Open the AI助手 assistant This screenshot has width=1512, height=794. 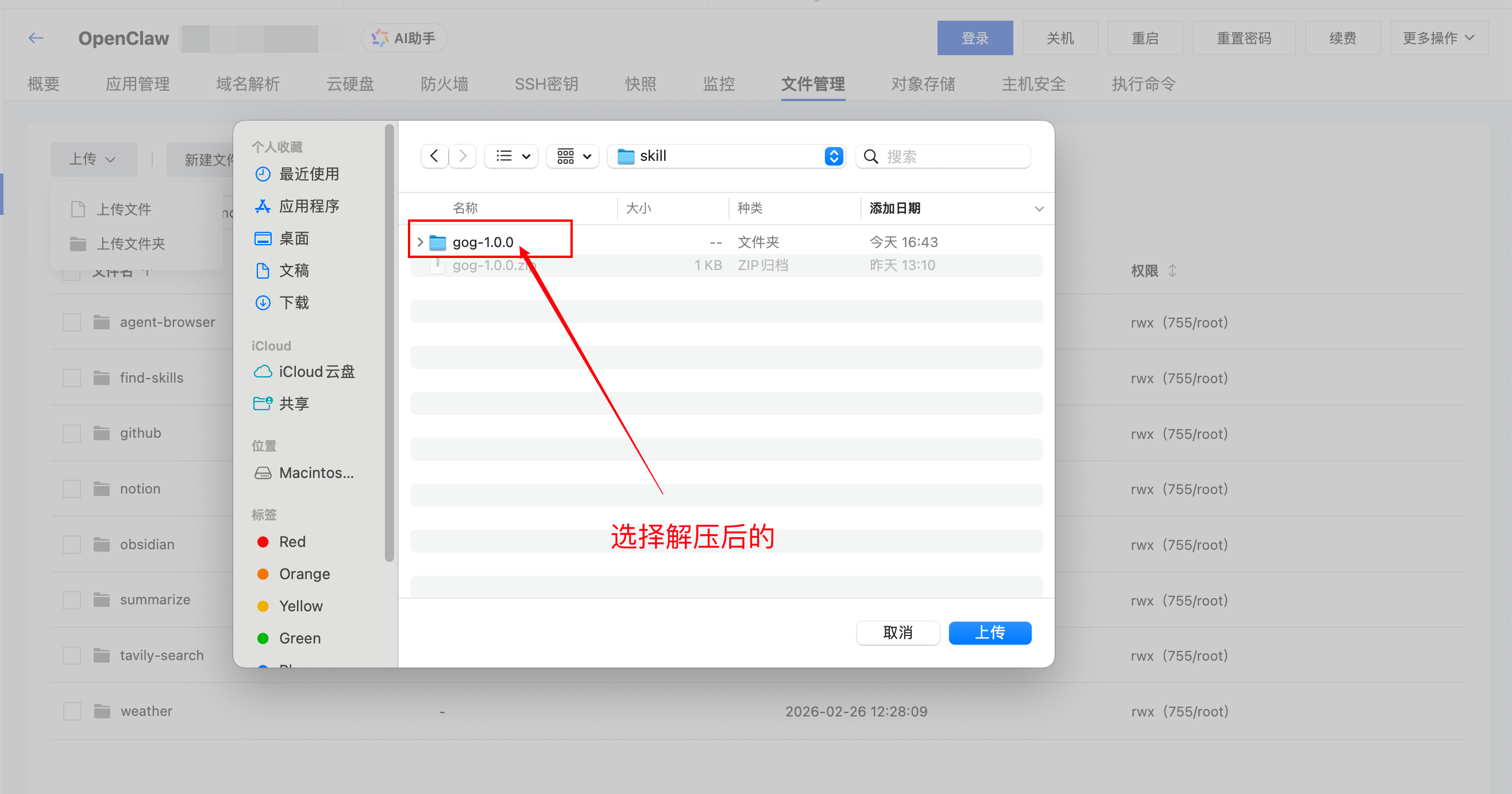coord(403,37)
